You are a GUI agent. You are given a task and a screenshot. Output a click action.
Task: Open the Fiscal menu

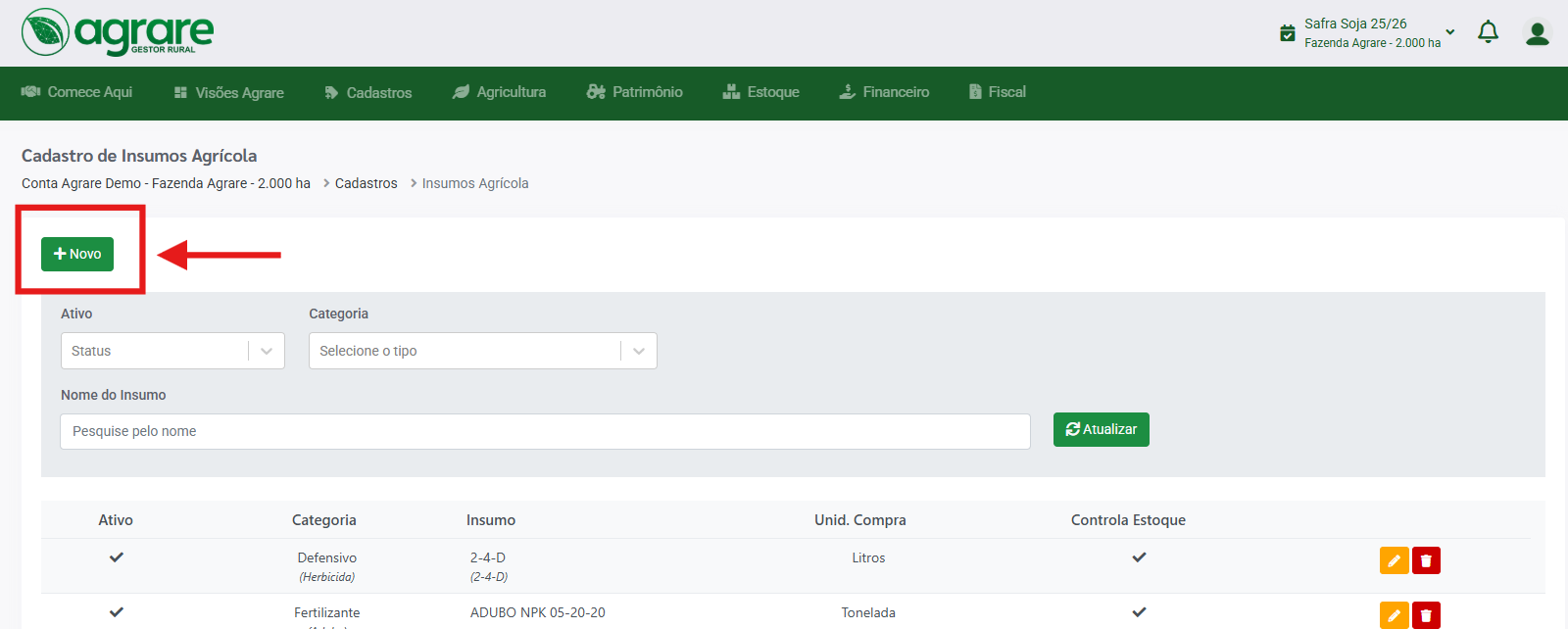tap(998, 92)
